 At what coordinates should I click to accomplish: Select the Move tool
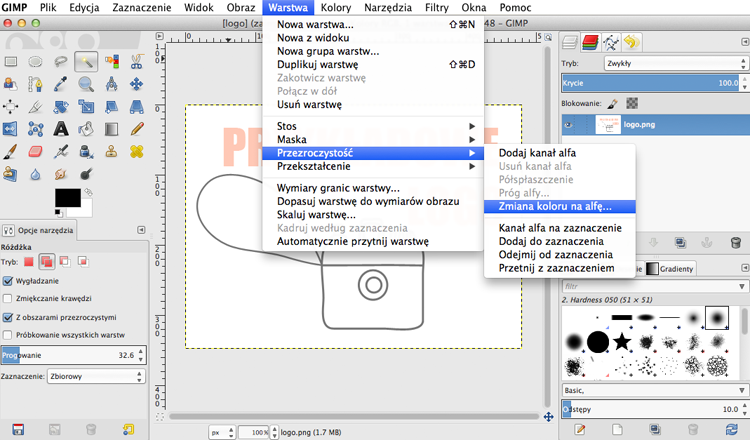[x=136, y=84]
